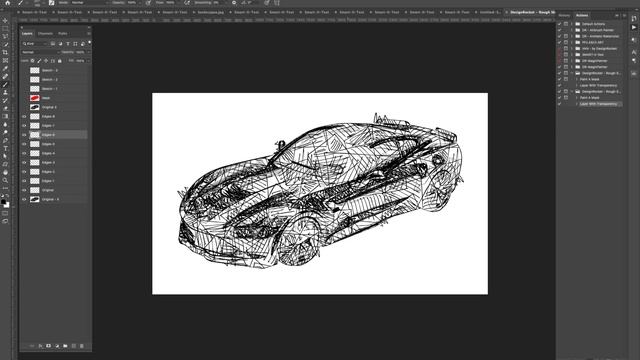This screenshot has height=360, width=640.
Task: Toggle checkmark for DR - Airbrush Painter set
Action: coord(560,30)
